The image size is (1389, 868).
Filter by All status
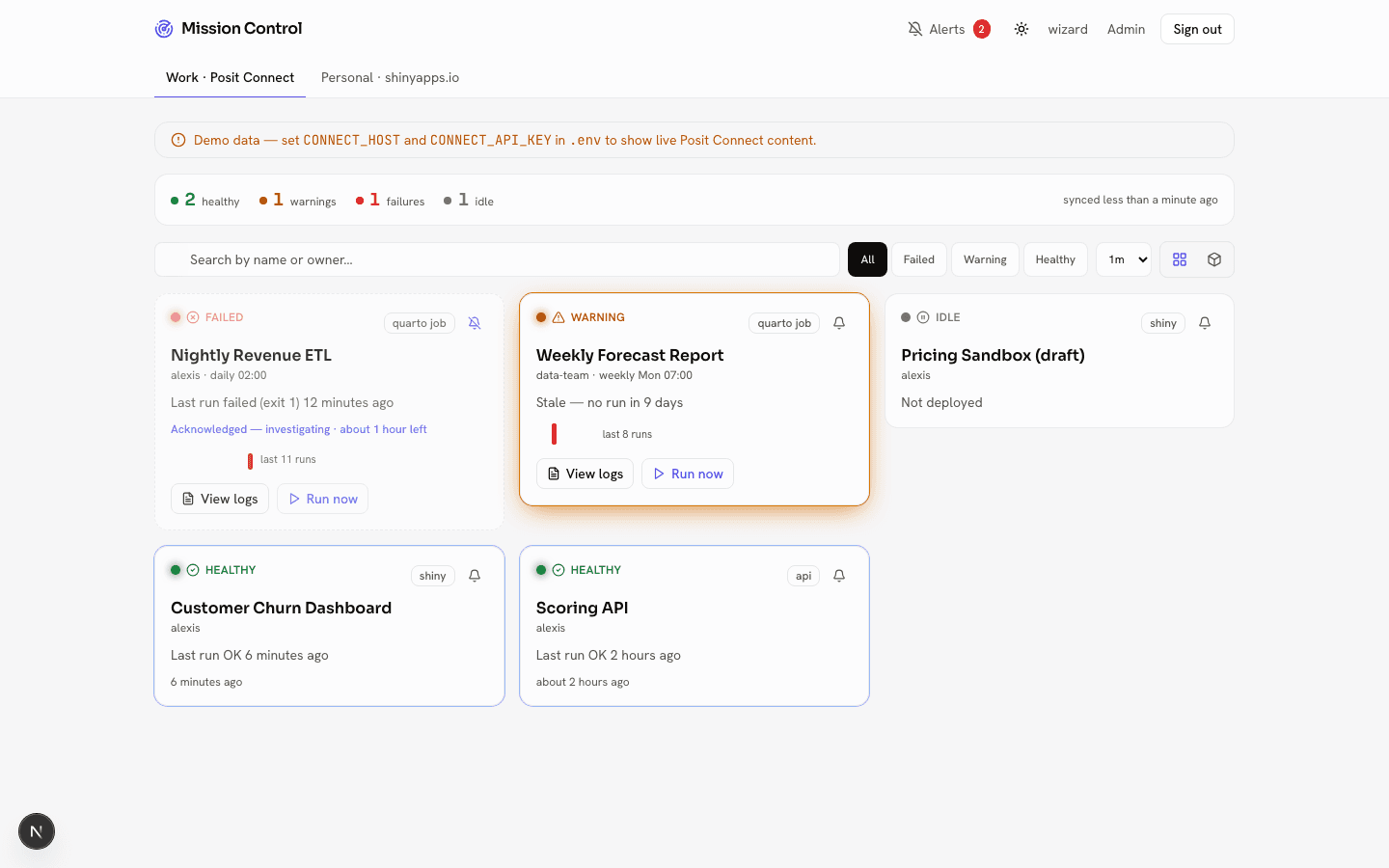tap(867, 259)
